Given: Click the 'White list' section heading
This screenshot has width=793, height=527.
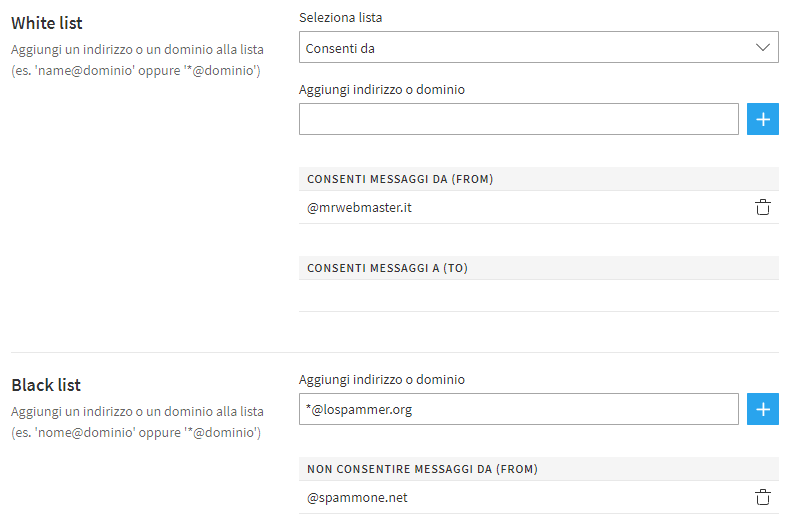Looking at the screenshot, I should (x=47, y=23).
